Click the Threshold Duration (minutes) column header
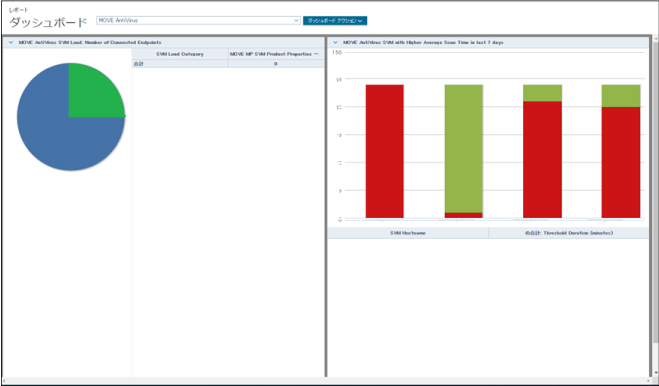This screenshot has height=386, width=659. coord(569,233)
